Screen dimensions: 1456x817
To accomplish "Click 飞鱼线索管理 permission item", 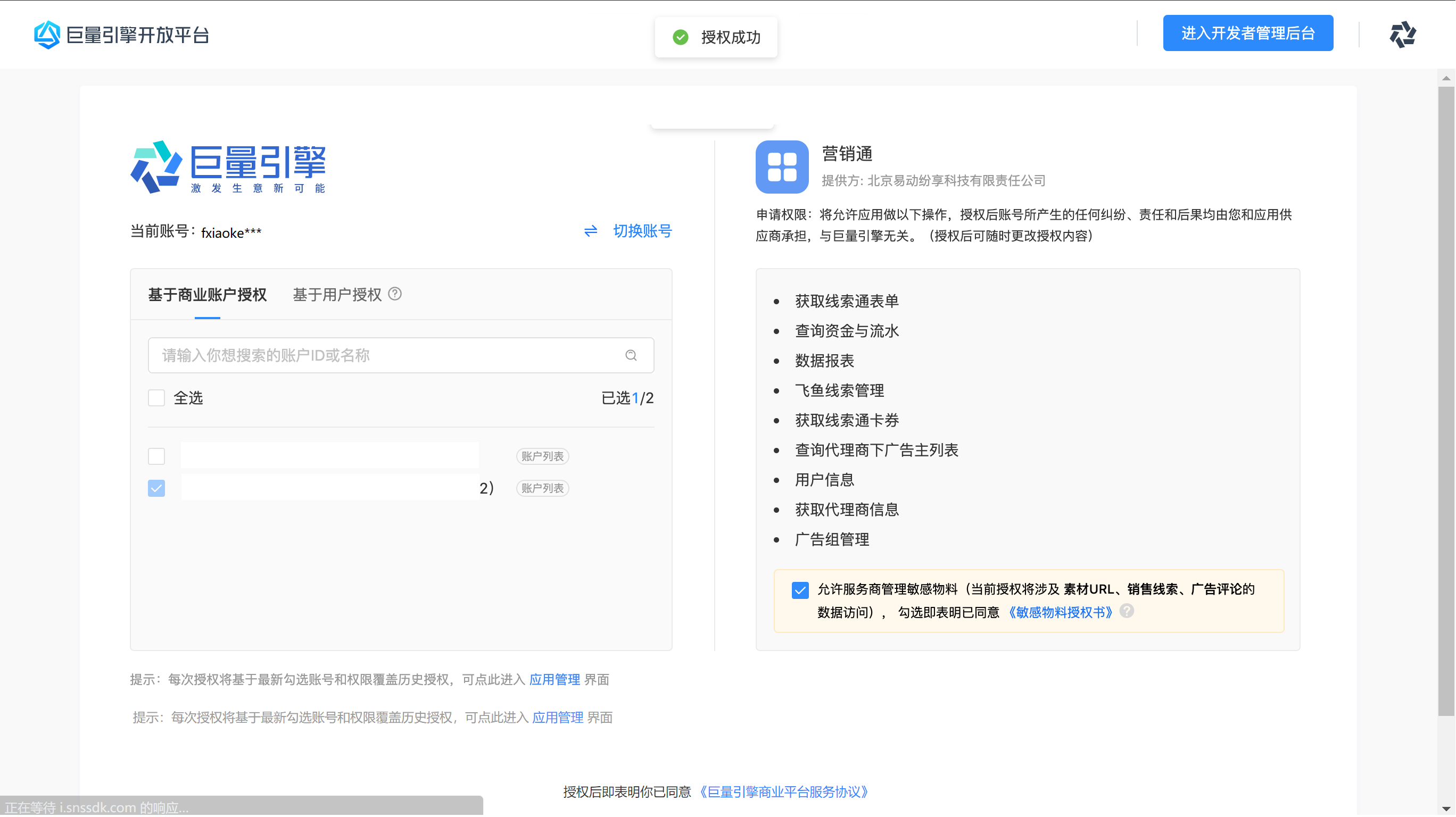I will (839, 391).
